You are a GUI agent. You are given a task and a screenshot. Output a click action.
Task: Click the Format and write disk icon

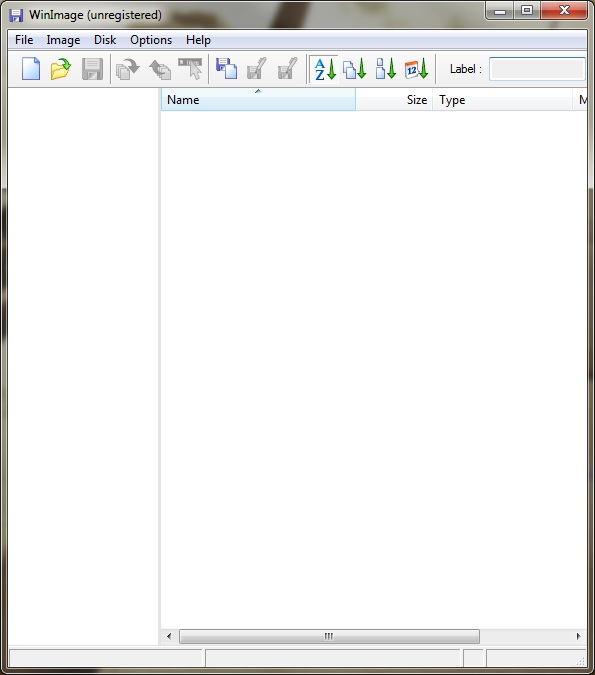pos(288,69)
